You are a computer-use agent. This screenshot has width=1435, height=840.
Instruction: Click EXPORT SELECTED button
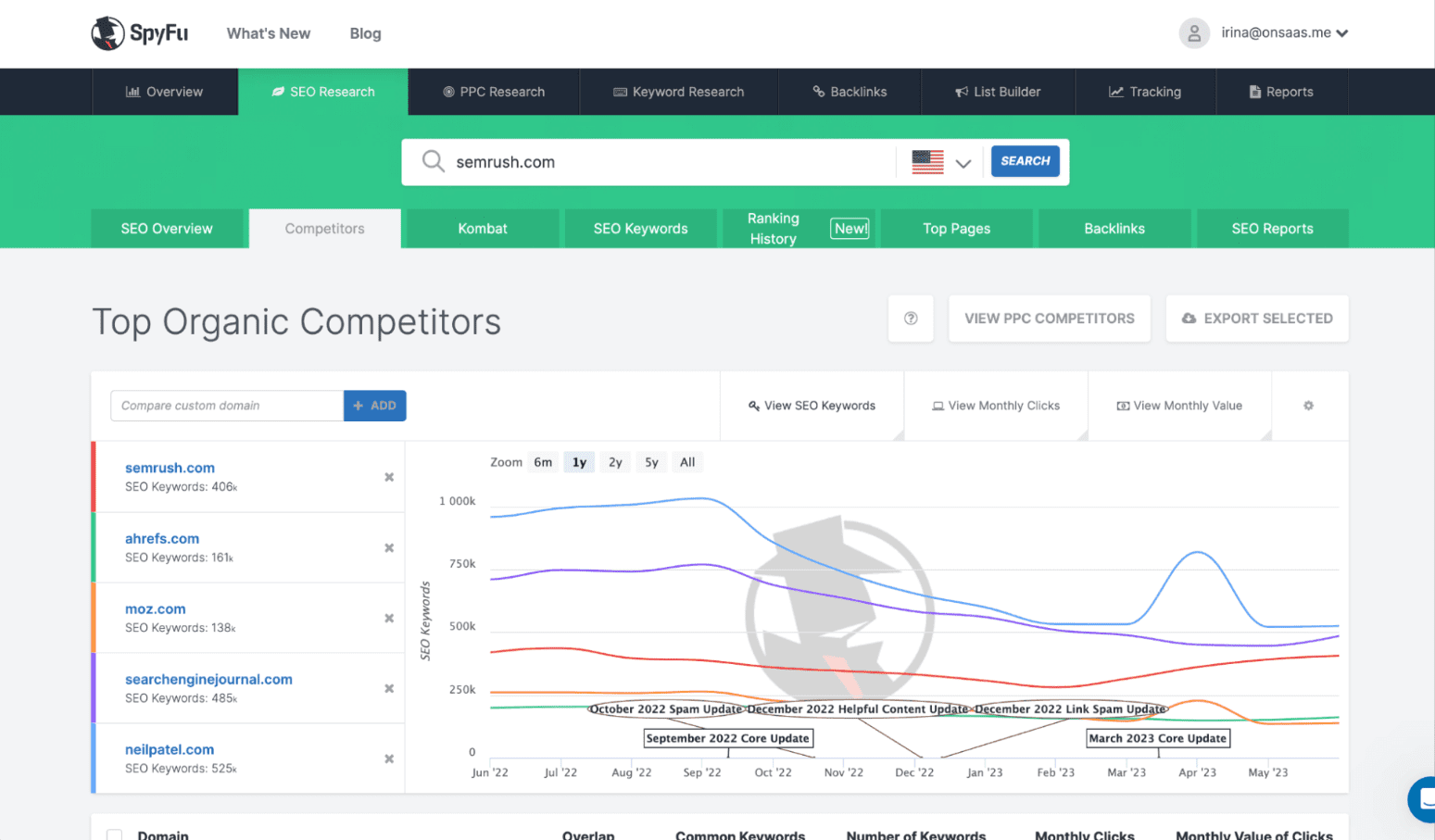point(1257,319)
